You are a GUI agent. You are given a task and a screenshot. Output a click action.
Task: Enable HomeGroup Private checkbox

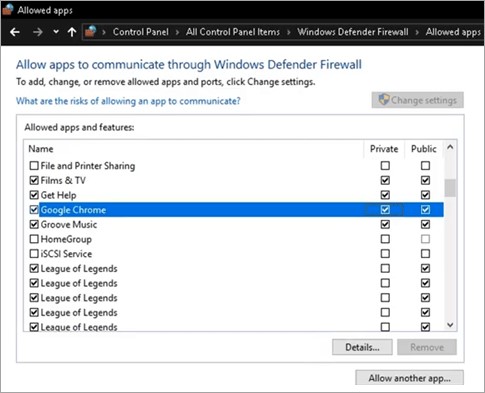385,239
